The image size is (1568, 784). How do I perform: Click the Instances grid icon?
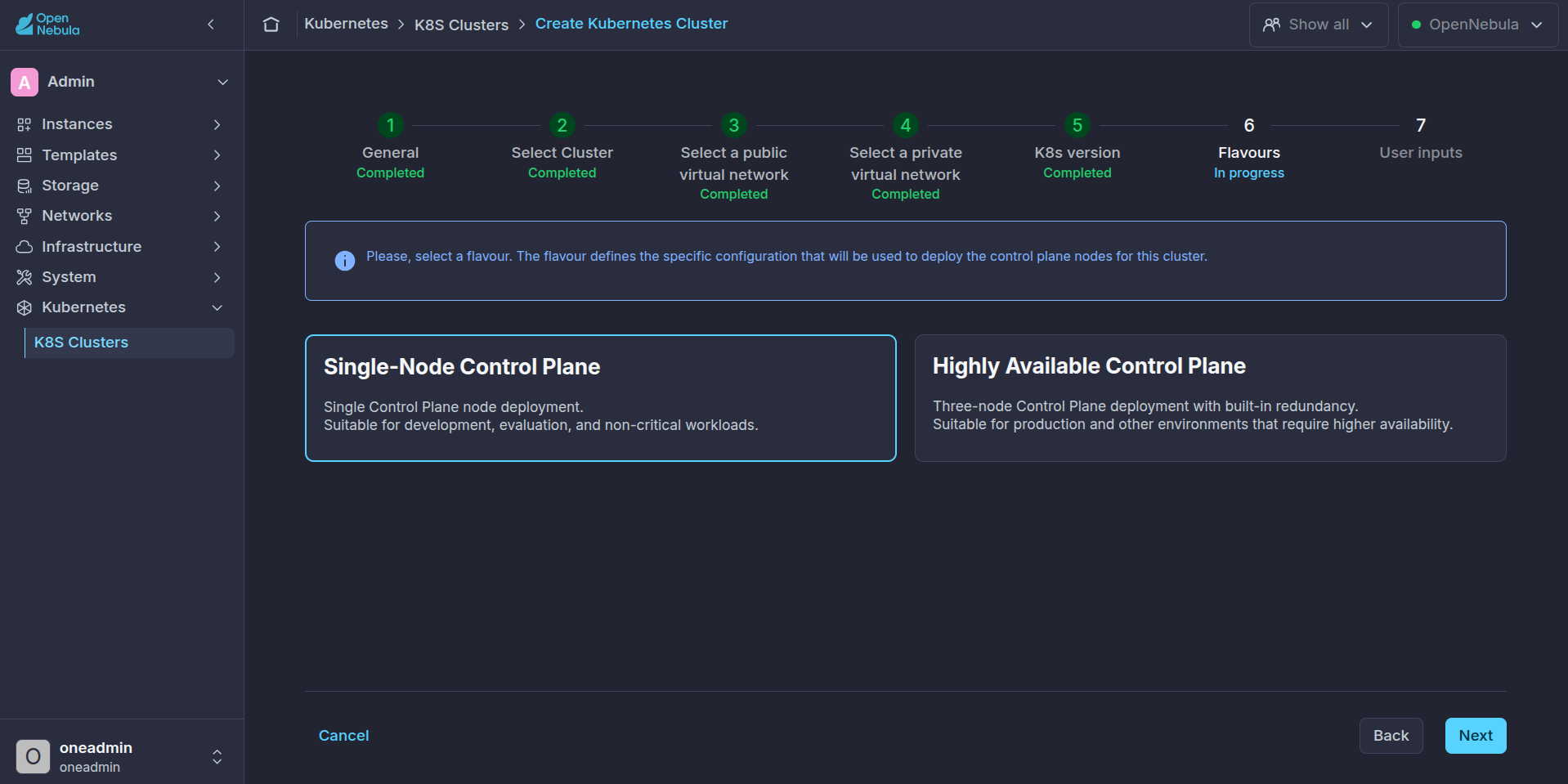pyautogui.click(x=25, y=124)
